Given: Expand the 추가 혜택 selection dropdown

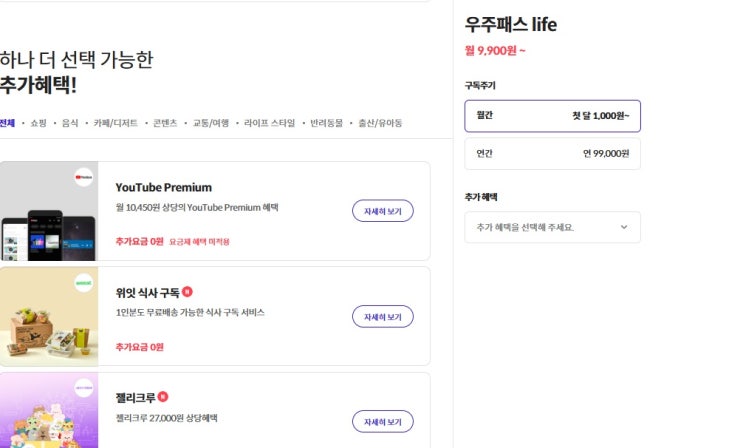Looking at the screenshot, I should [x=552, y=227].
